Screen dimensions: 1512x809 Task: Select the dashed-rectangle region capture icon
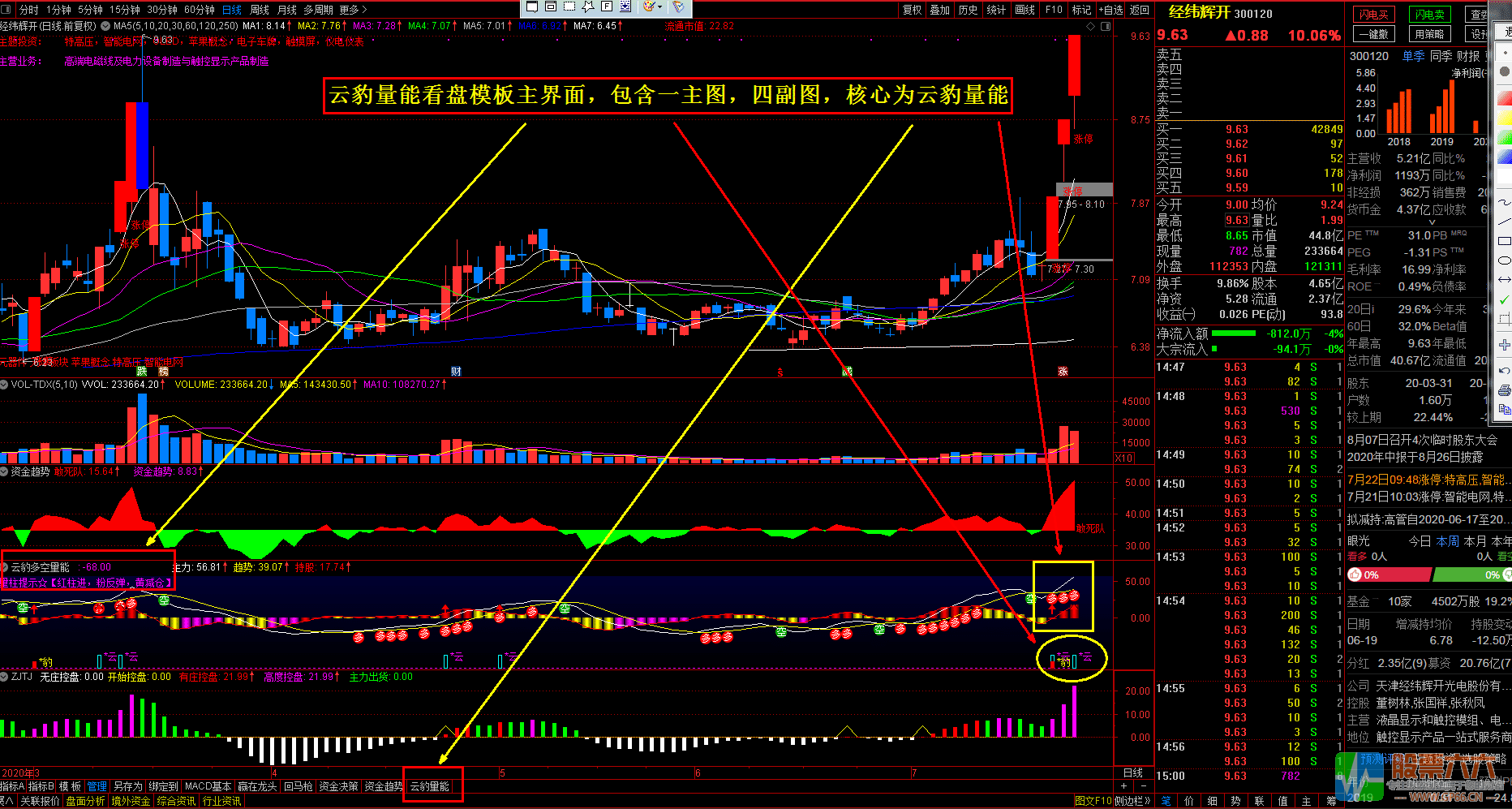[569, 6]
